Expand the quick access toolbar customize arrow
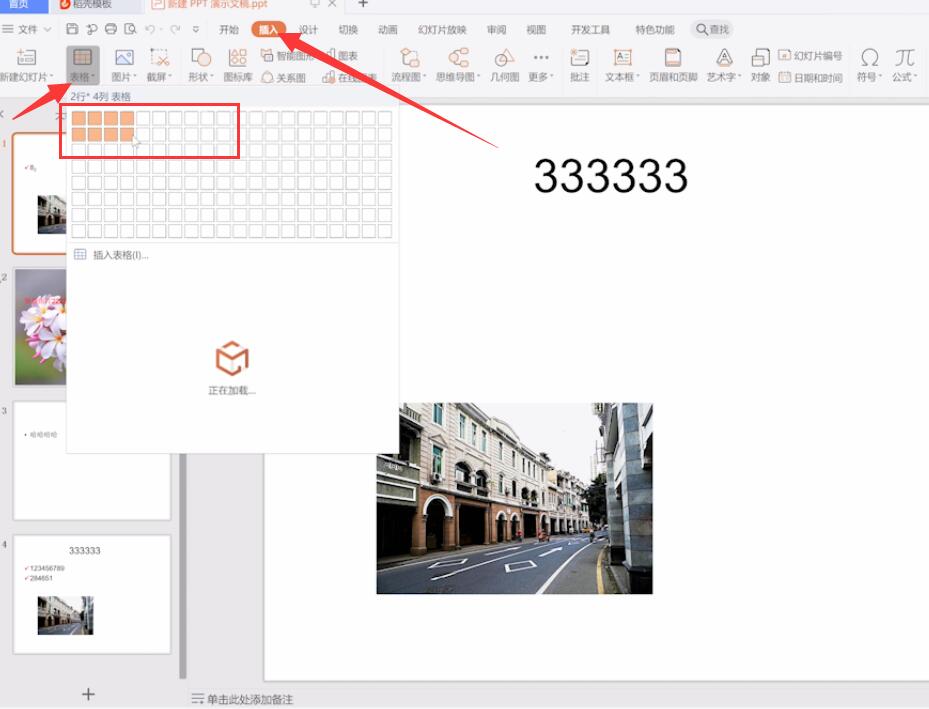The height and width of the screenshot is (709, 929). click(x=196, y=29)
